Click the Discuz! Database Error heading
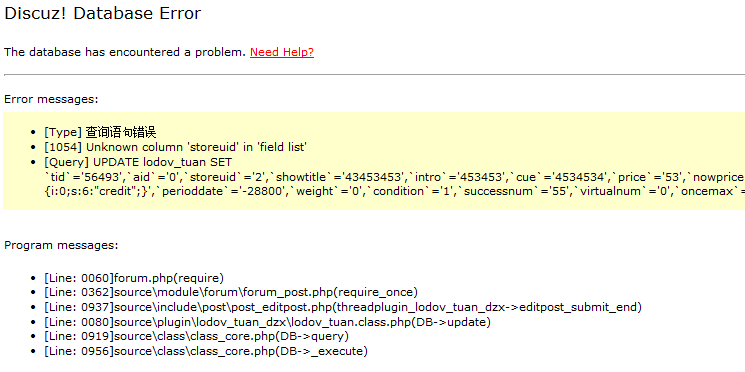745x372 pixels. click(x=103, y=14)
